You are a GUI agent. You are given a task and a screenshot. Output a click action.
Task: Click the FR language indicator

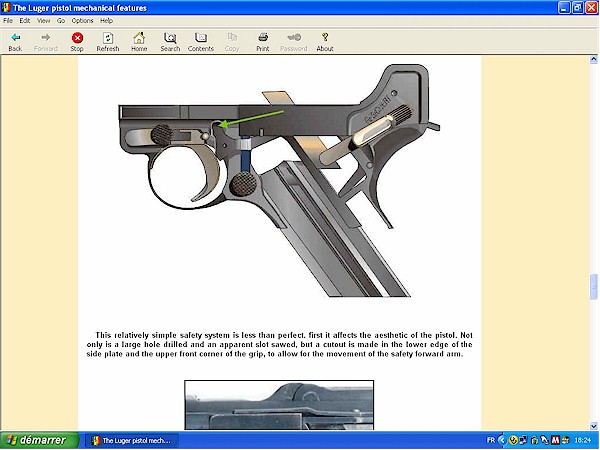[491, 440]
